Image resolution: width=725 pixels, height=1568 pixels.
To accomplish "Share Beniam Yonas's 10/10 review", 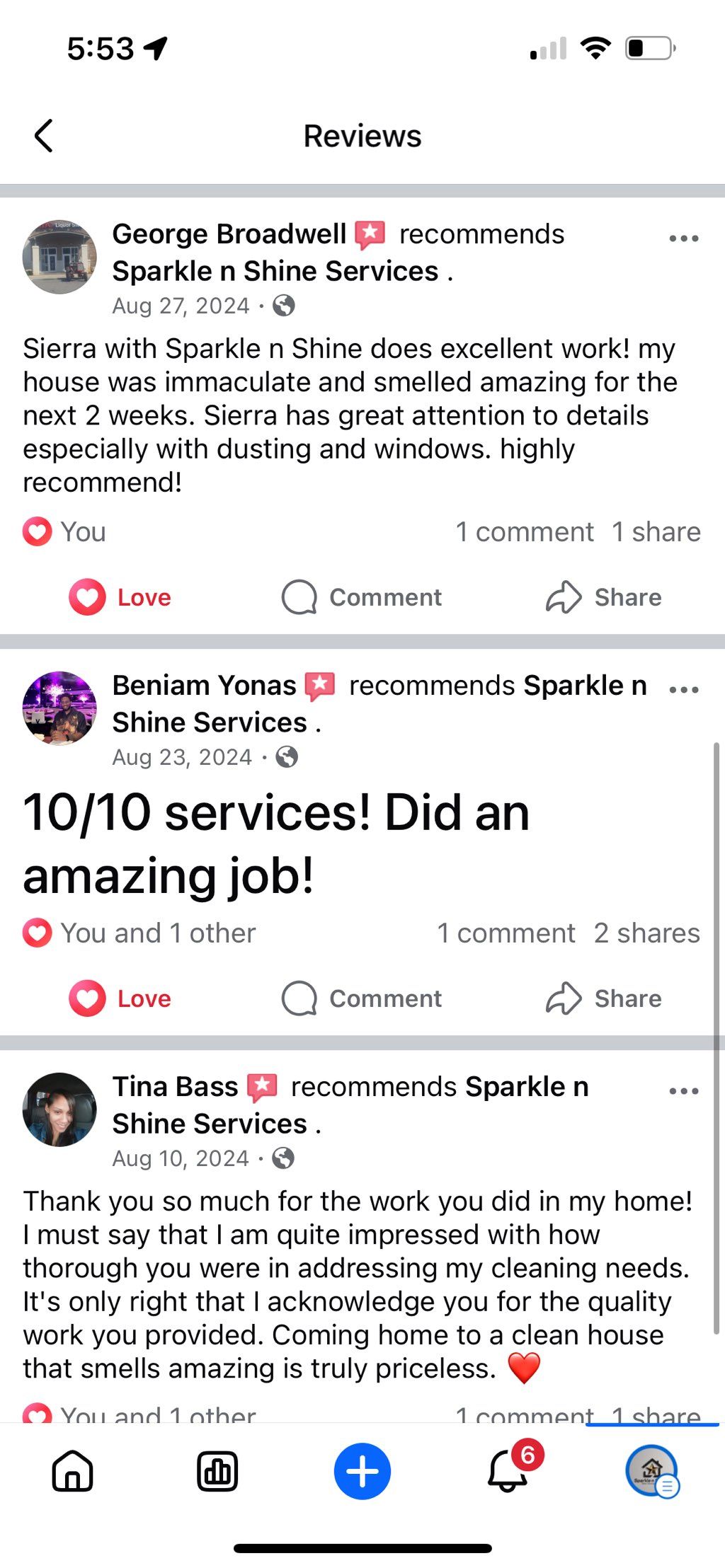I will coord(604,998).
